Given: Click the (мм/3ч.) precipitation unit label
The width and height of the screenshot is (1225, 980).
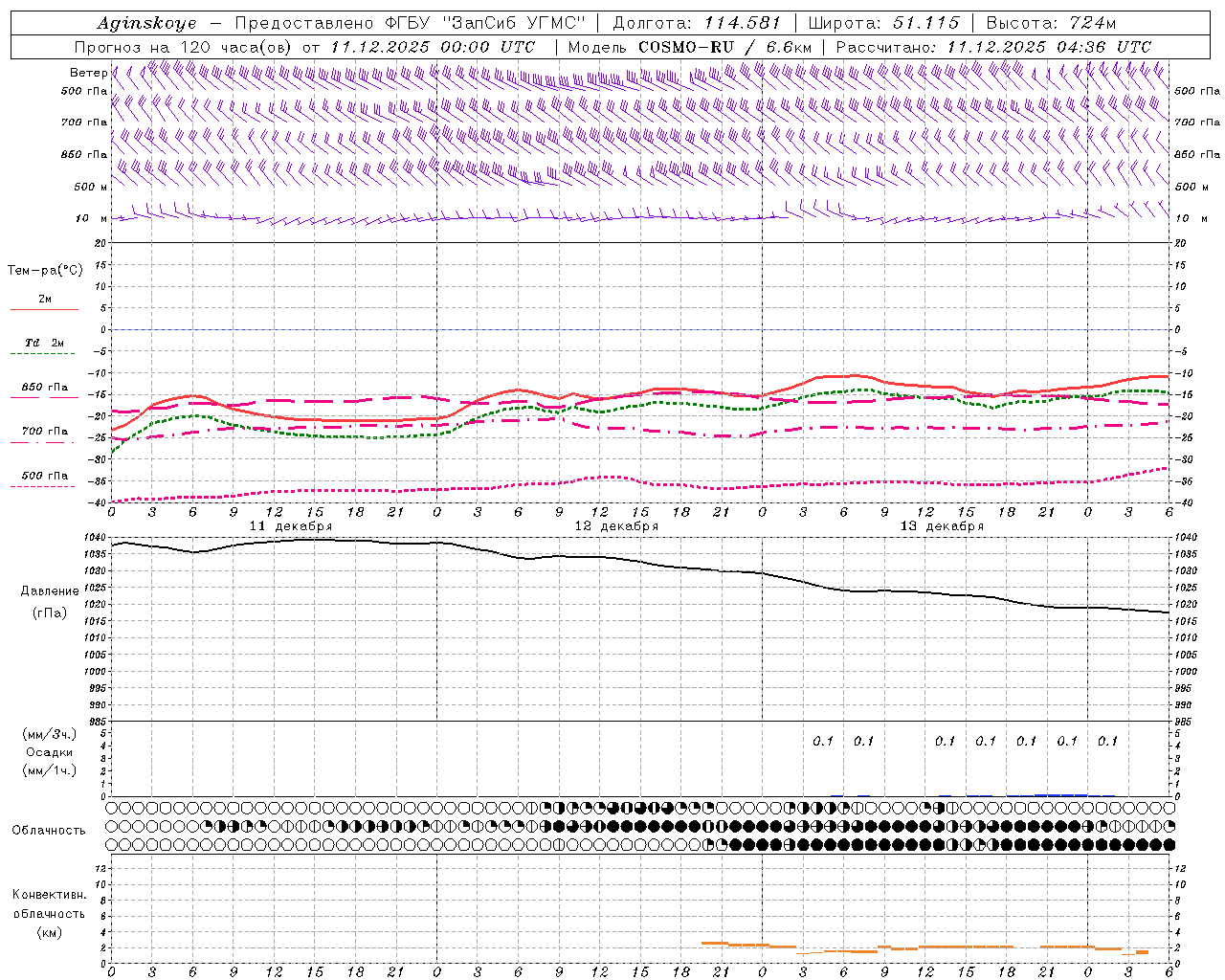Looking at the screenshot, I should (50, 734).
